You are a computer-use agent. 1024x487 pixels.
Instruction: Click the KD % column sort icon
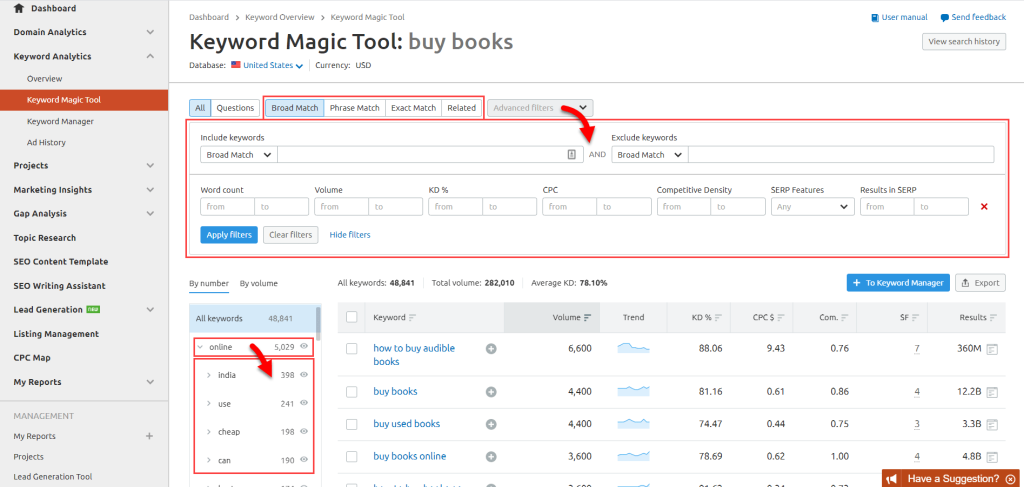(718, 318)
